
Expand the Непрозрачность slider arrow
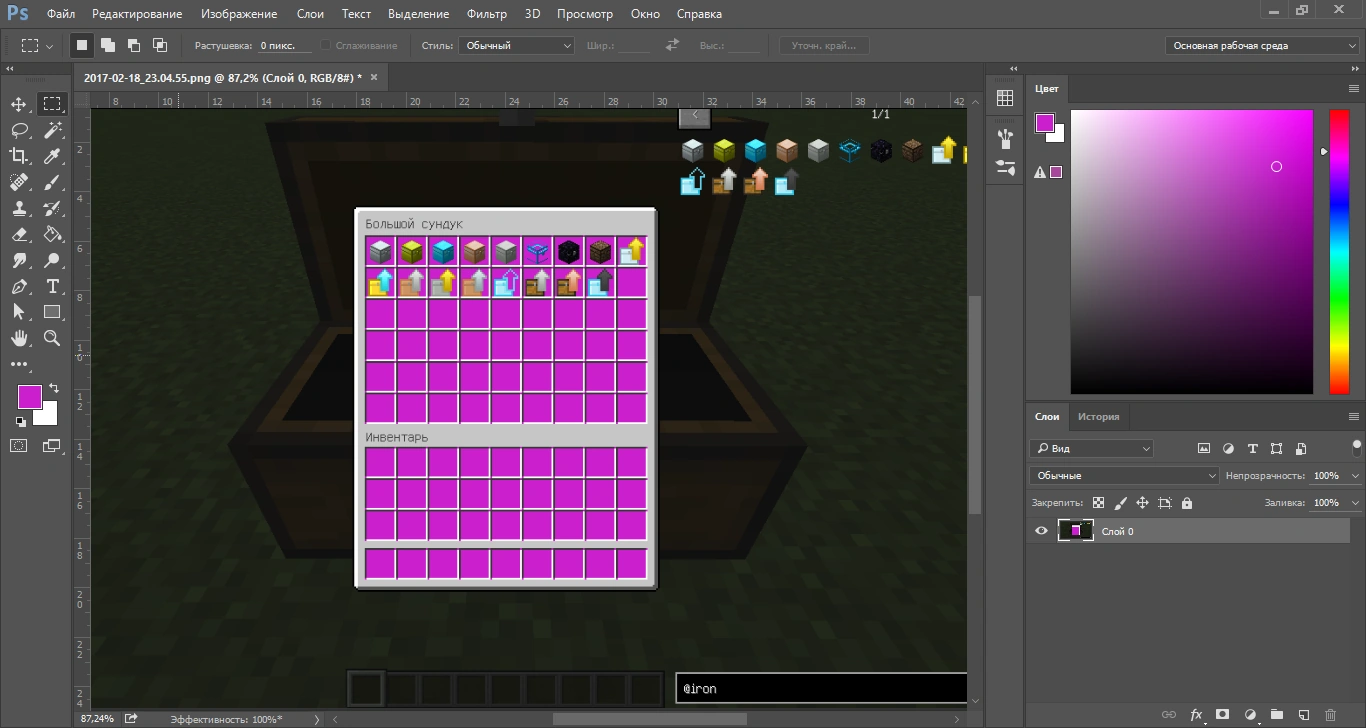[x=1355, y=476]
